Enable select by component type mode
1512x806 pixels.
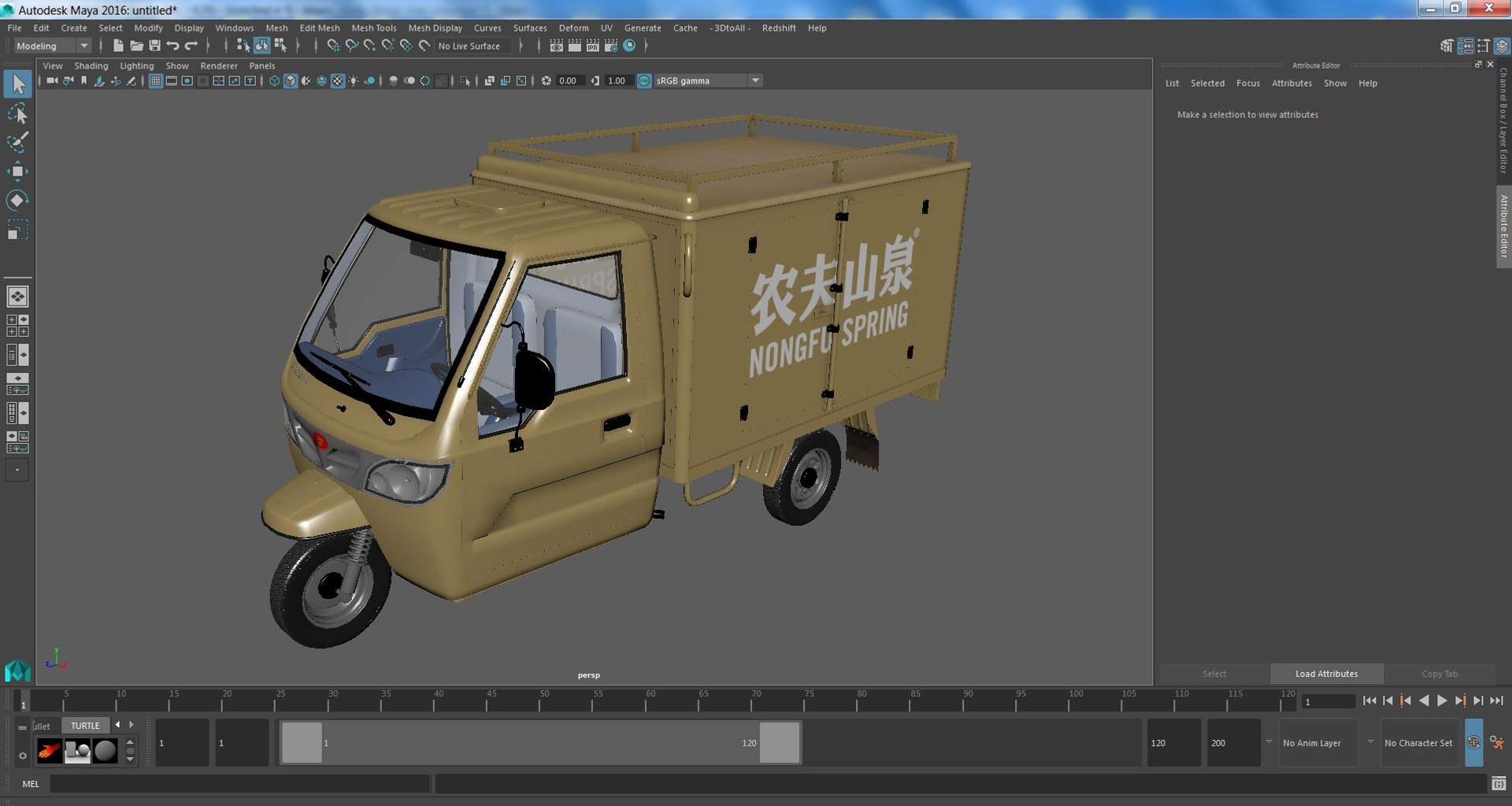280,46
